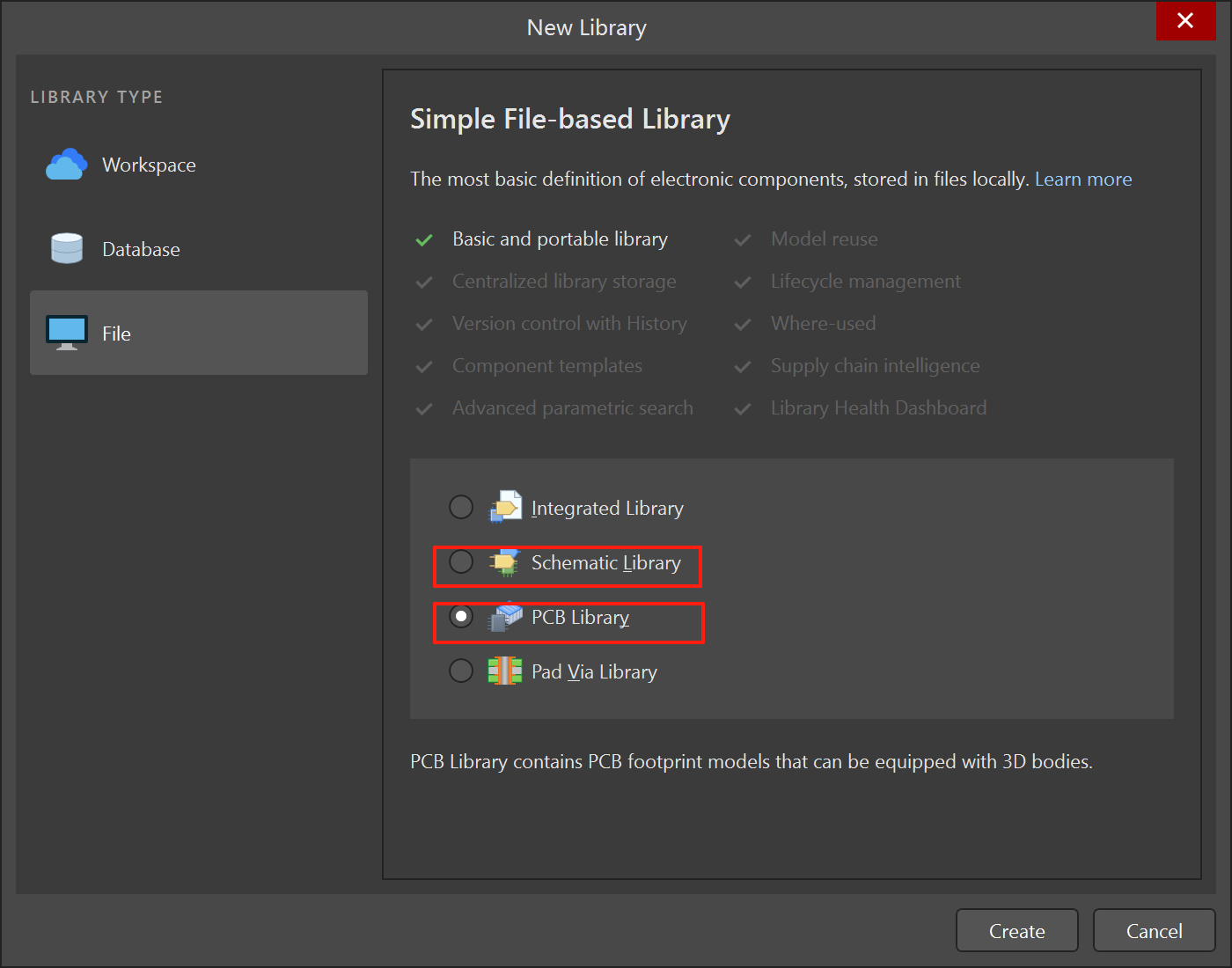Click the PCB Library description sentence
This screenshot has width=1232, height=968.
tap(752, 762)
